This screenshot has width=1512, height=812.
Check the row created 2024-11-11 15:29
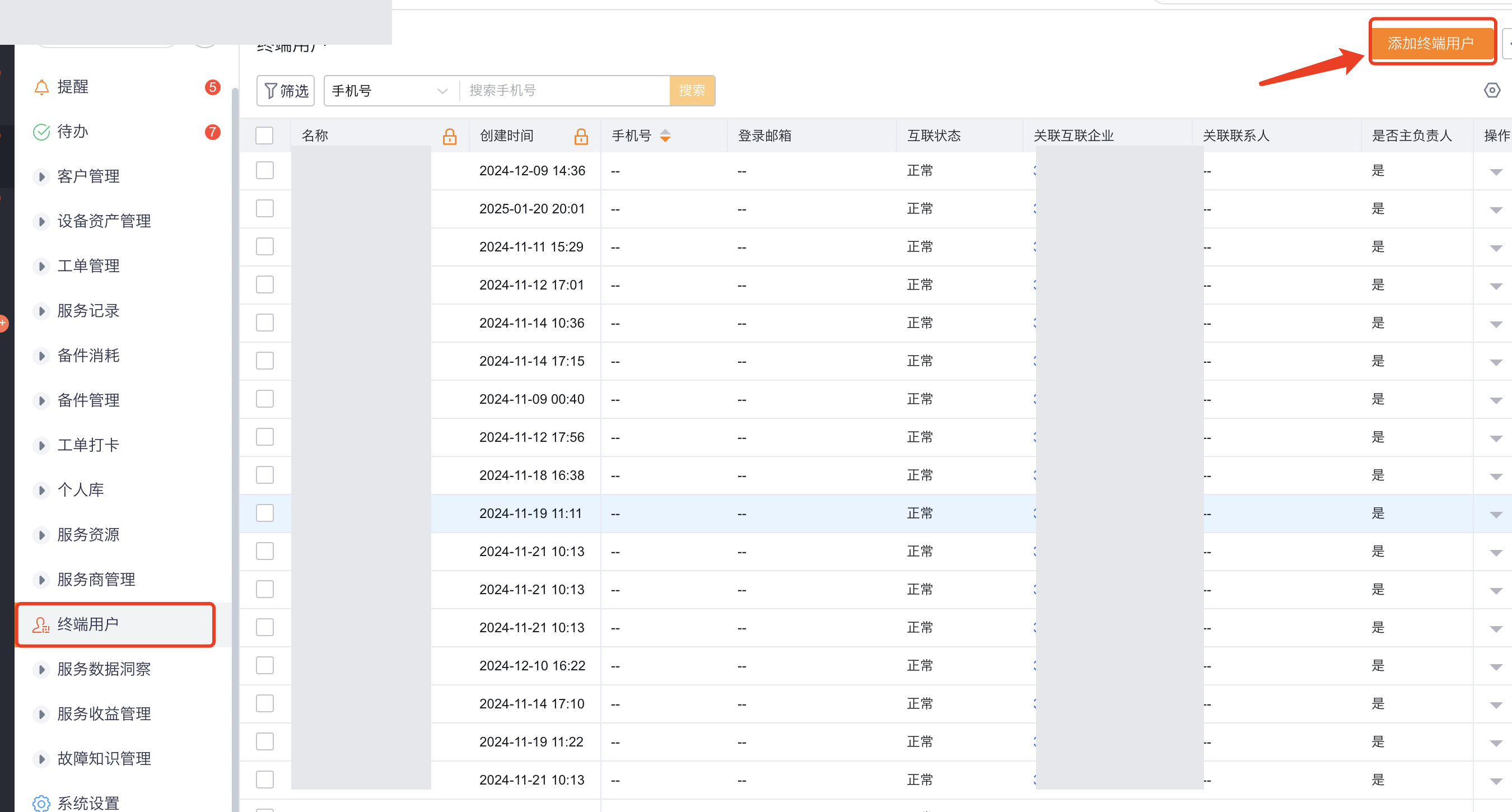click(265, 246)
